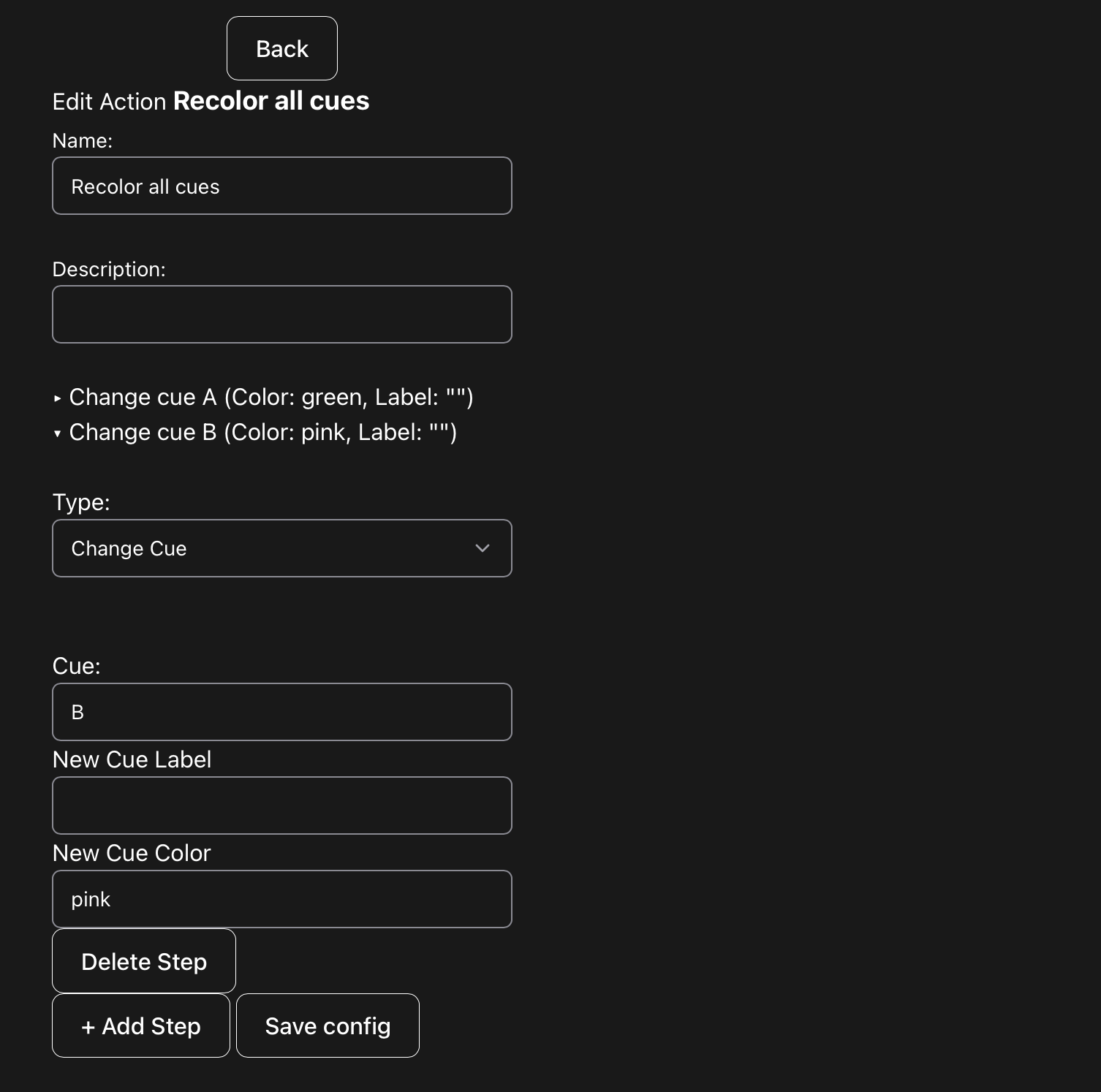Click the Cue field containing B
1101x1092 pixels.
point(282,712)
